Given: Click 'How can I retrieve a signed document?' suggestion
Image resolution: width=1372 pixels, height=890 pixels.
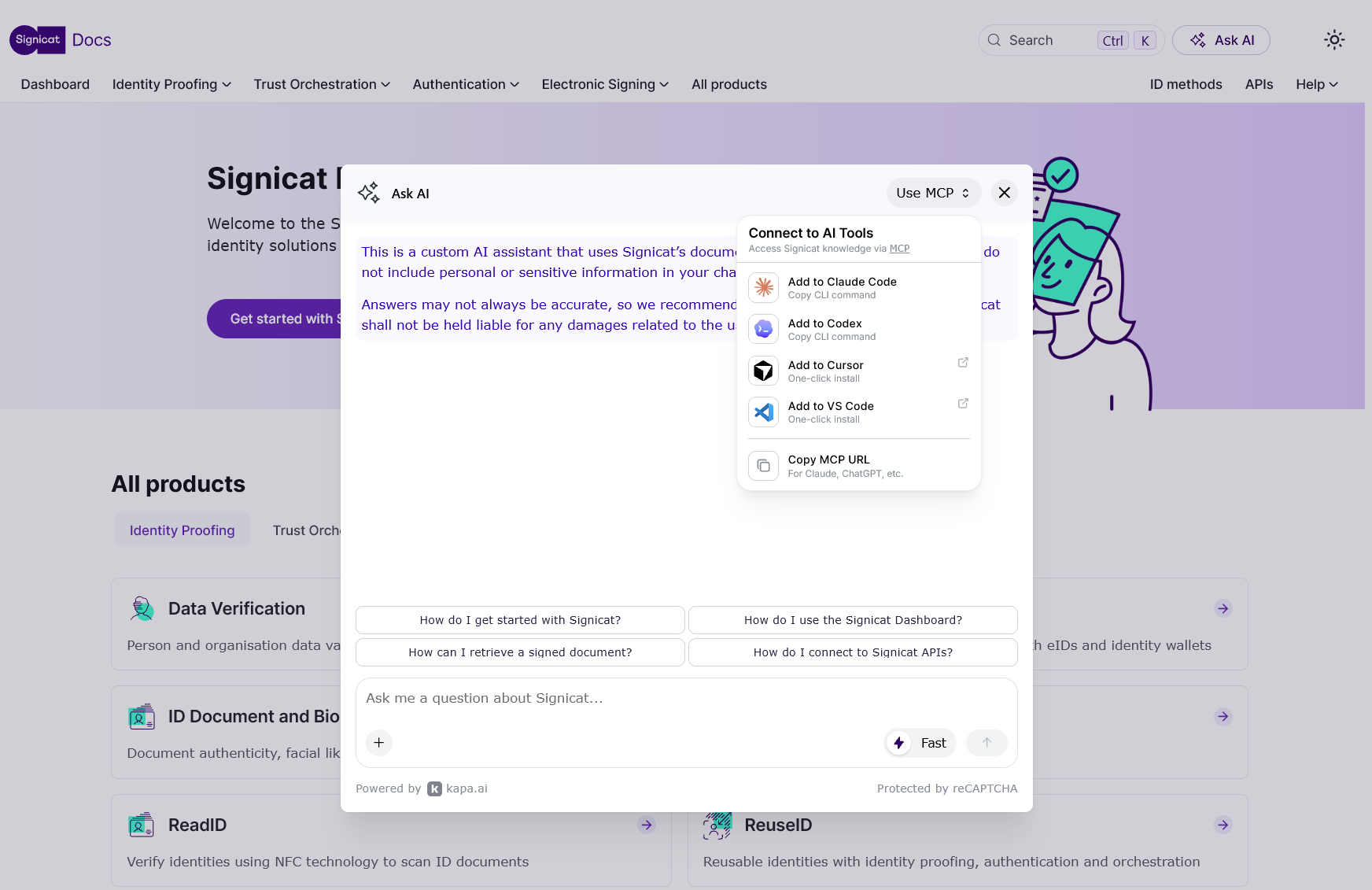Looking at the screenshot, I should [520, 652].
